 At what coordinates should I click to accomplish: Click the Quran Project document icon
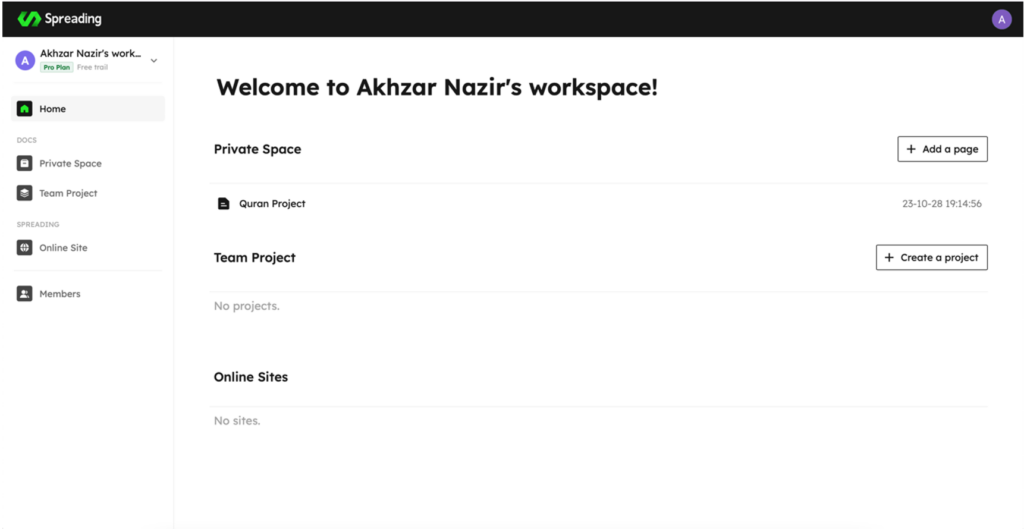pyautogui.click(x=223, y=204)
